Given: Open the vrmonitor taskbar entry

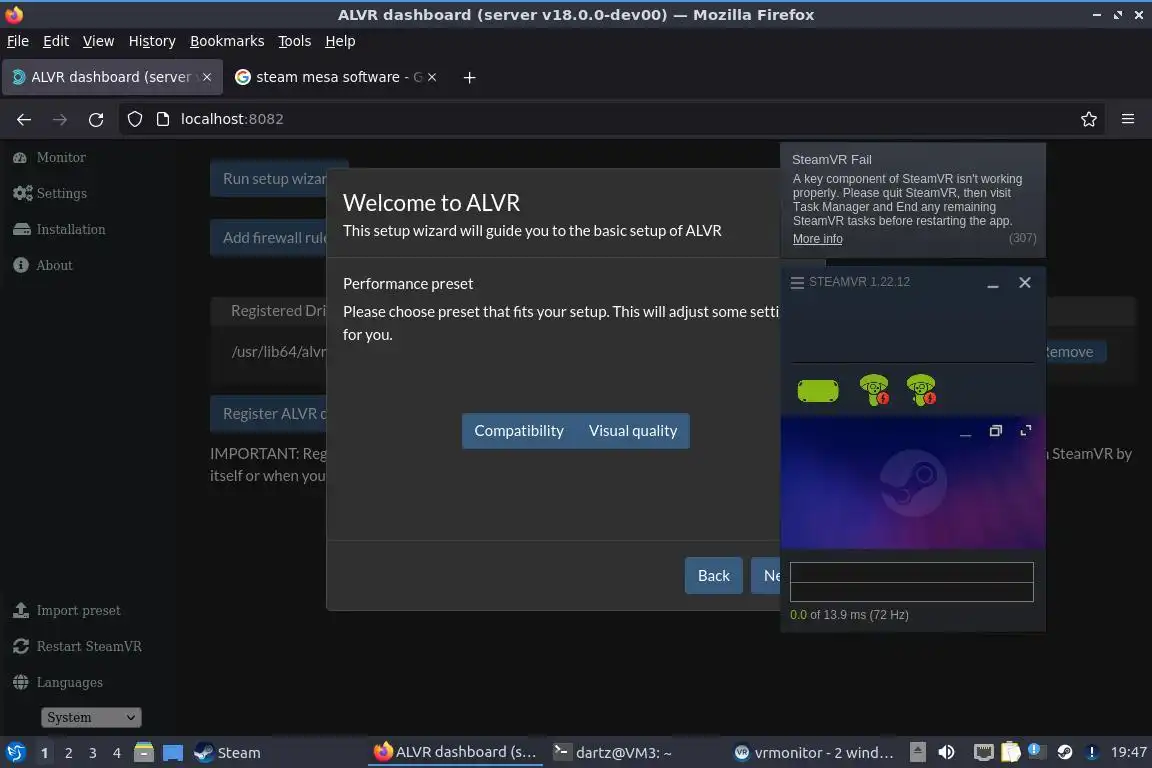Looking at the screenshot, I should tap(814, 753).
